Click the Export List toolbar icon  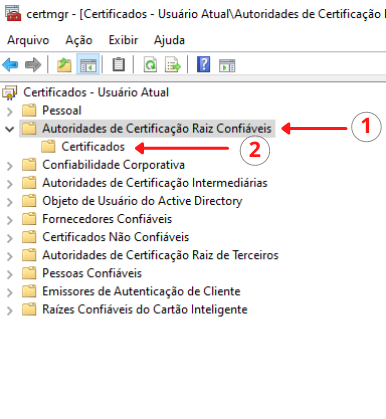(173, 64)
